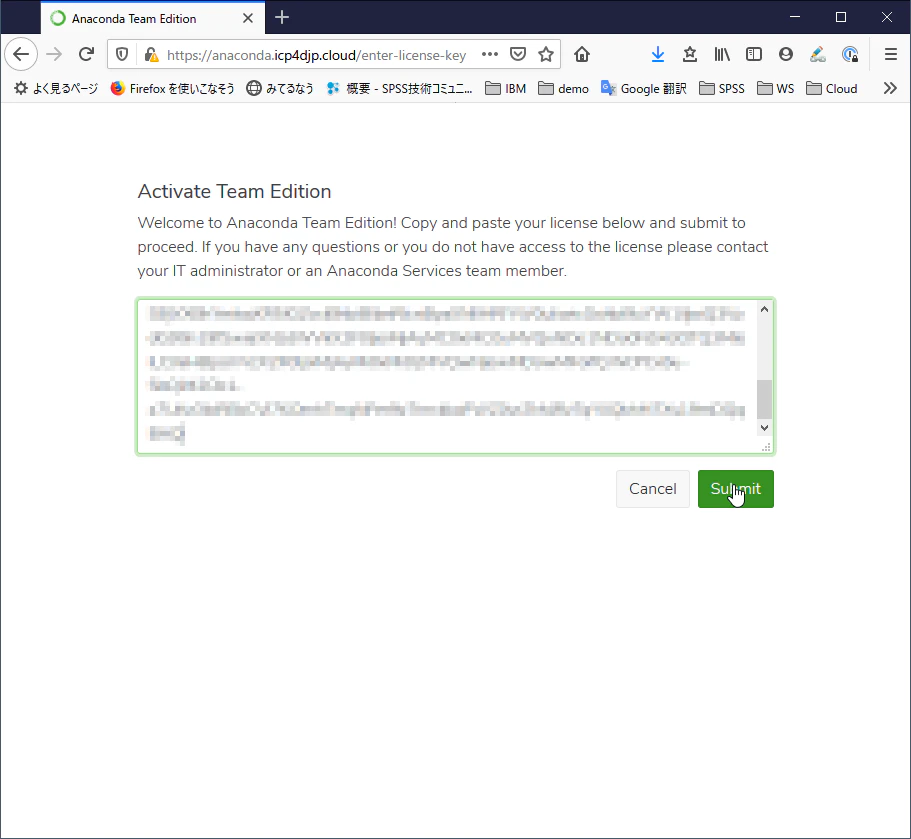The height and width of the screenshot is (839, 911).
Task: Cancel the license activation
Action: click(652, 489)
